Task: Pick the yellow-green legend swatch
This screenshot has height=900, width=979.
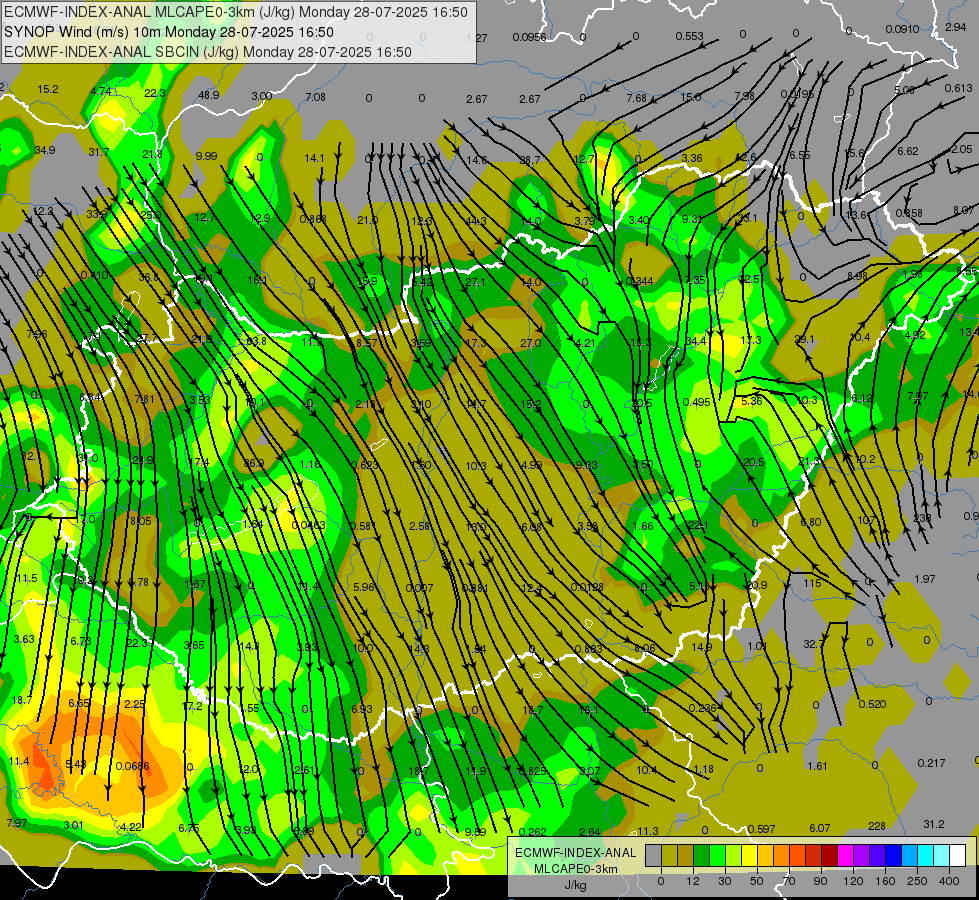Action: coord(734,855)
